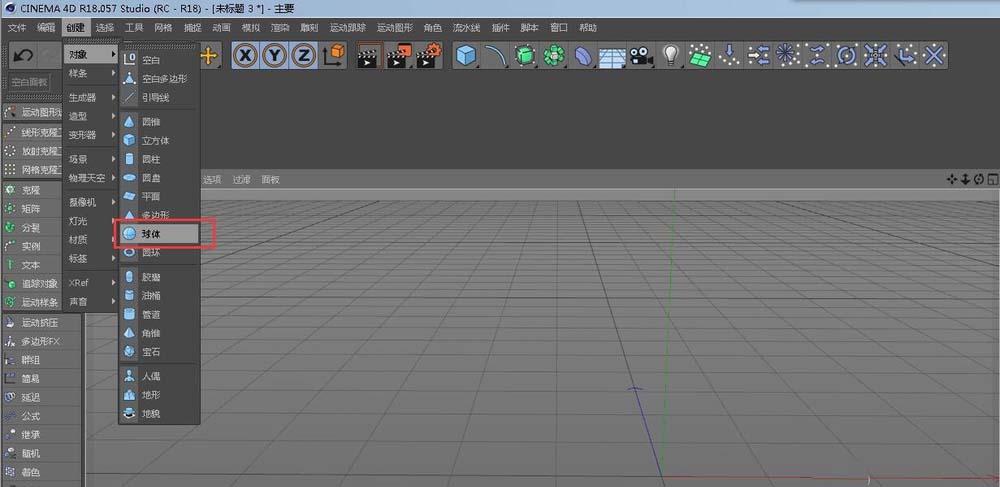Click the Undo arrow icon
The image size is (1000, 487).
23,56
